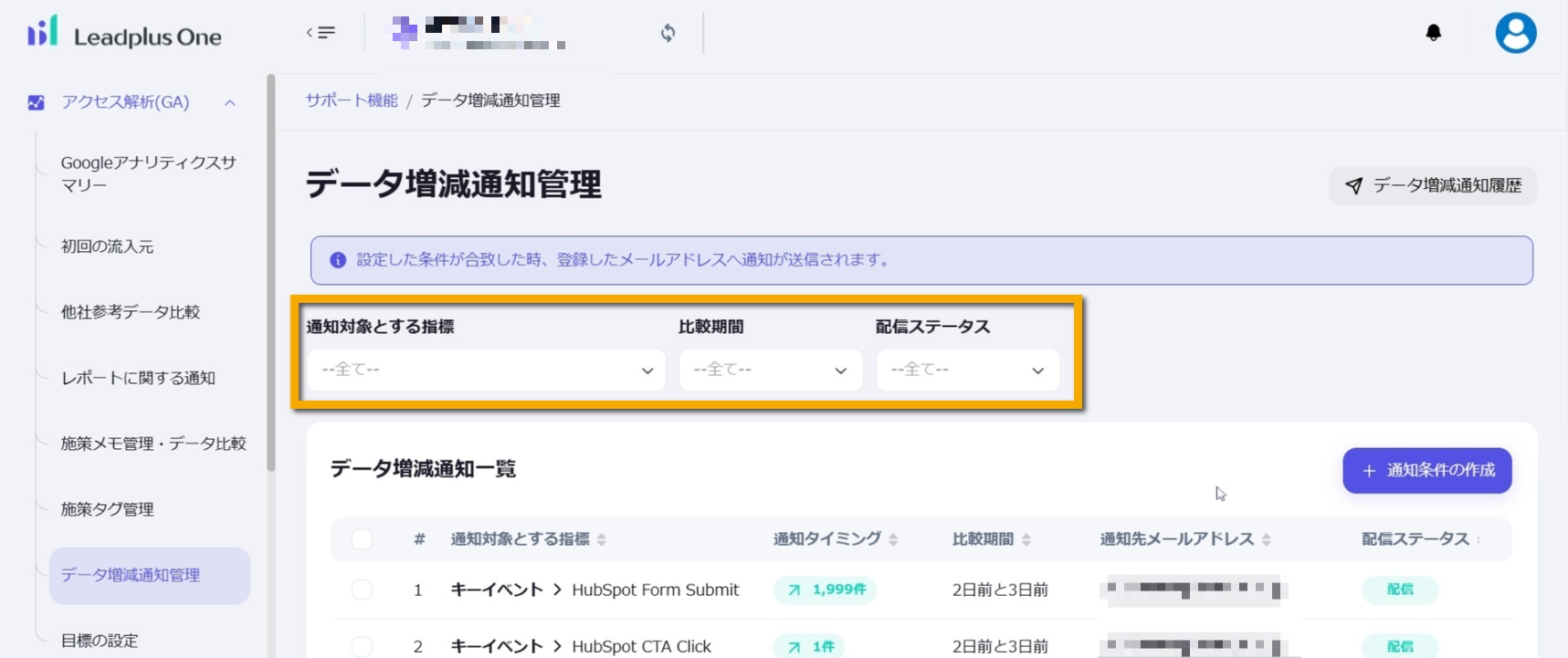Screen dimensions: 1568x658
Task: Sort by 通知タイミング column sort icon
Action: click(x=893, y=540)
